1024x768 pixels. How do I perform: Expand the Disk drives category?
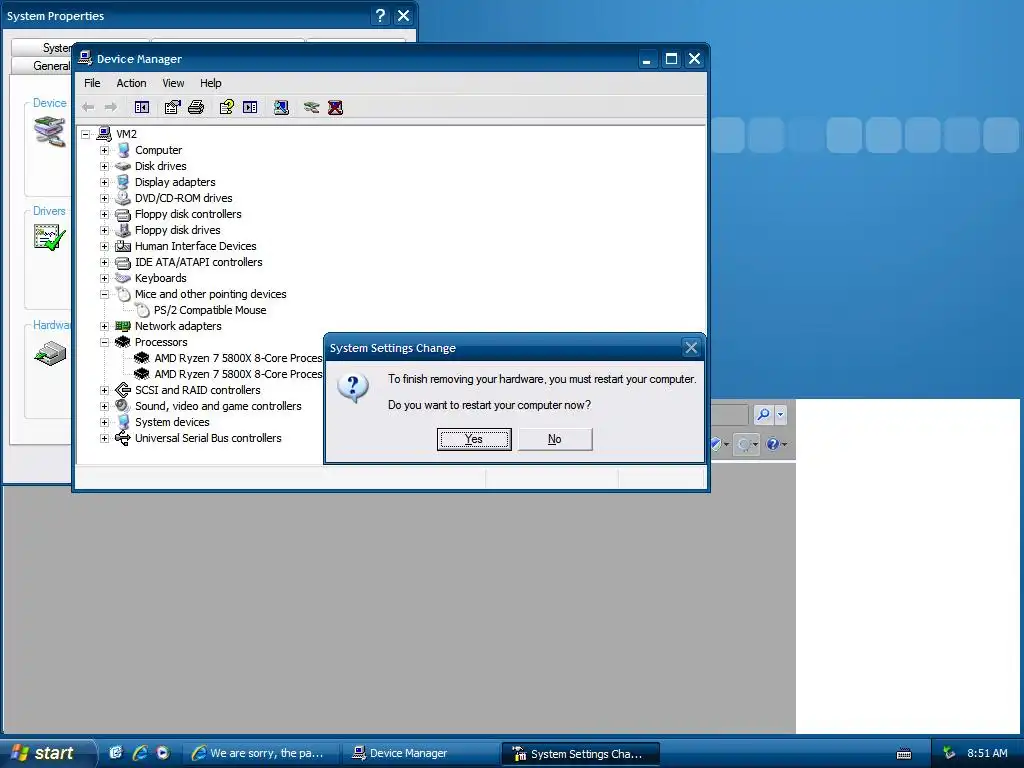point(104,167)
